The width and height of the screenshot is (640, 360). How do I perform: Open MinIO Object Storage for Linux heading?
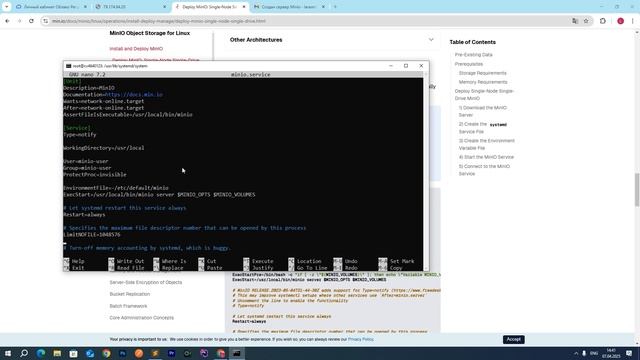click(x=149, y=33)
